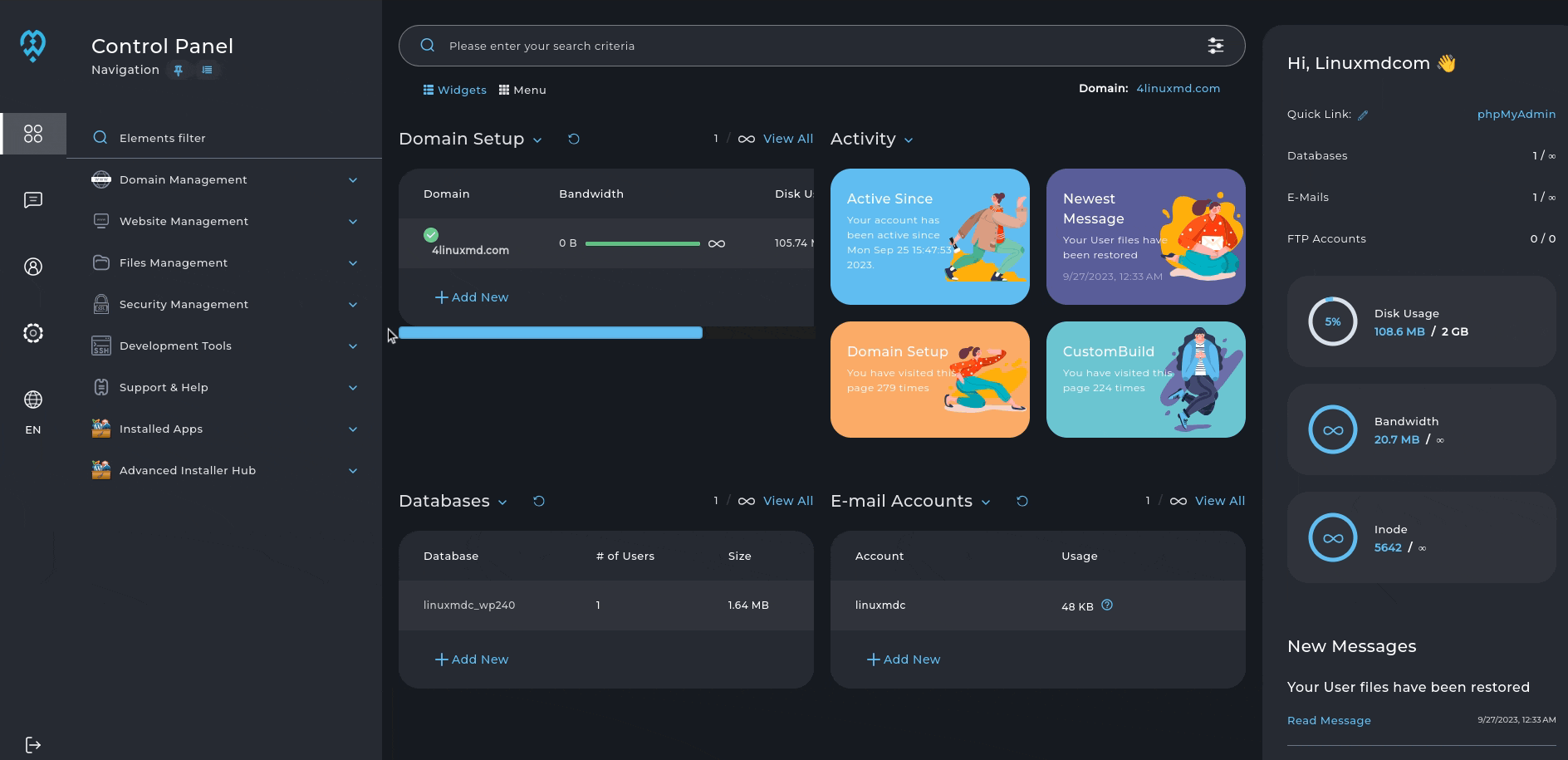Refresh the Domain Setup widget
The width and height of the screenshot is (1568, 760).
point(573,139)
